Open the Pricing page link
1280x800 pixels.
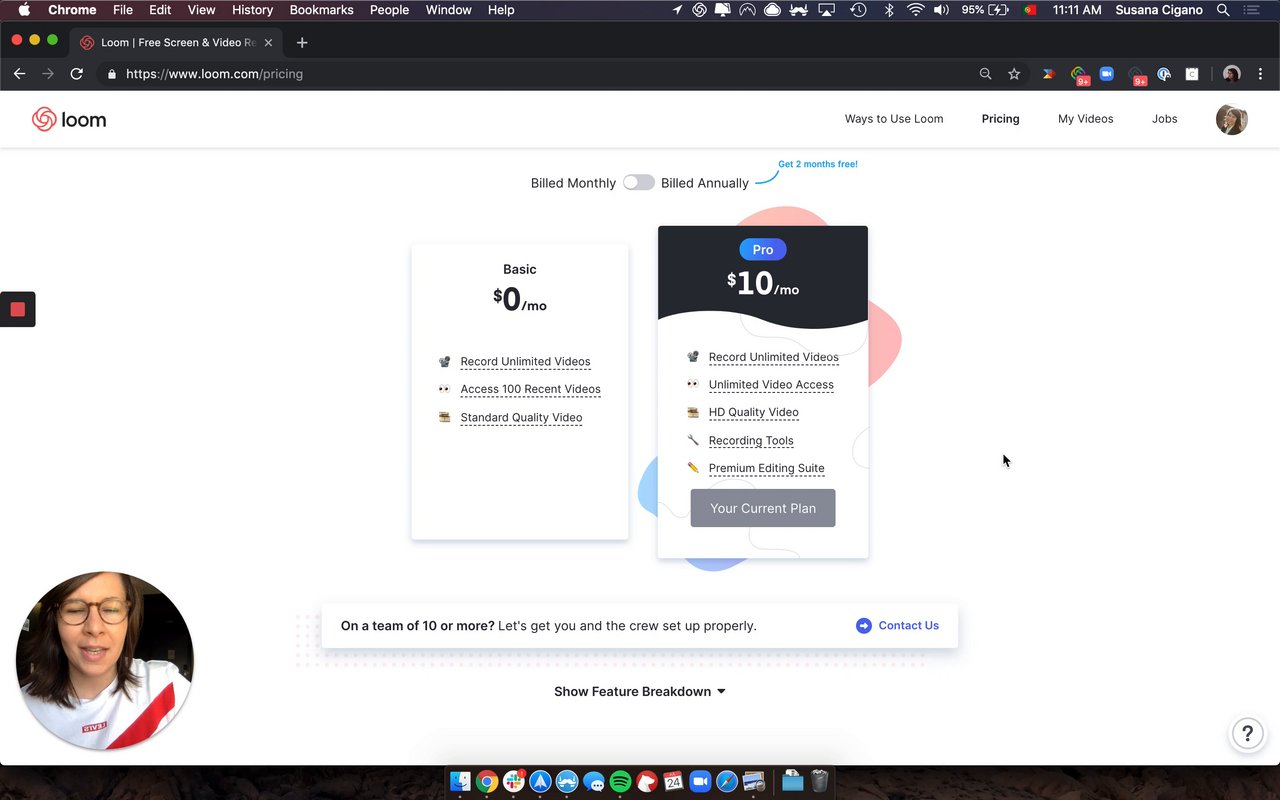(1000, 119)
